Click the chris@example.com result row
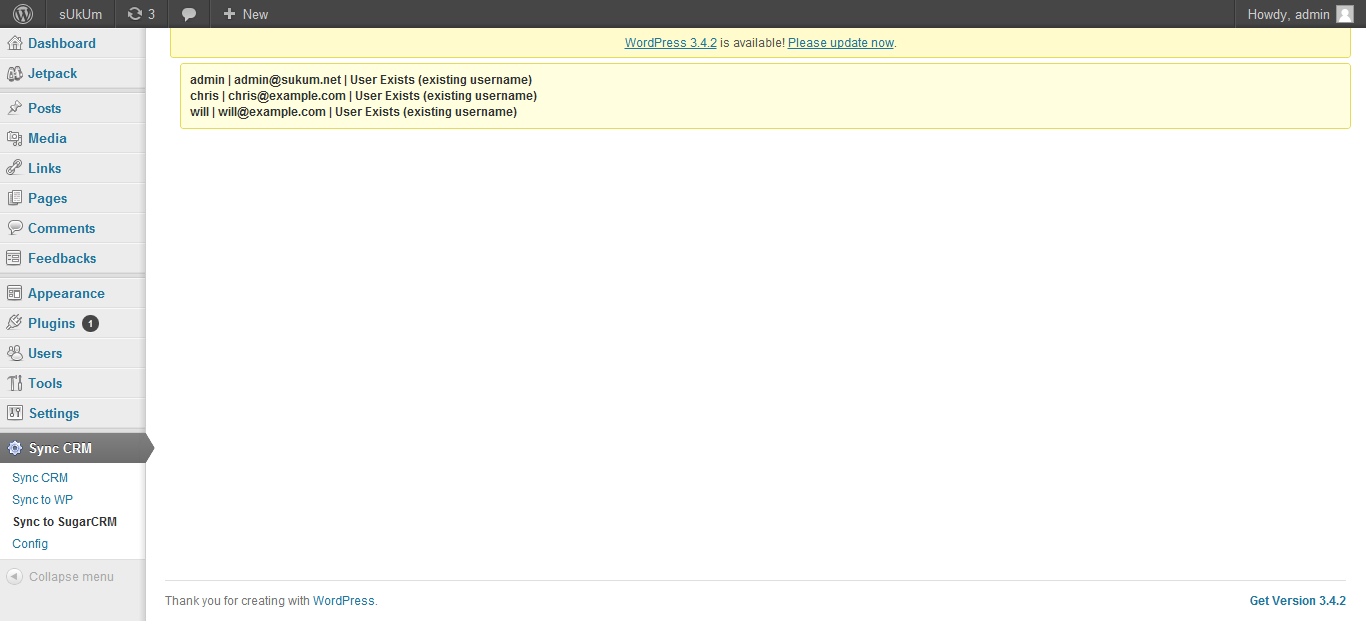Image resolution: width=1366 pixels, height=621 pixels. pos(363,96)
